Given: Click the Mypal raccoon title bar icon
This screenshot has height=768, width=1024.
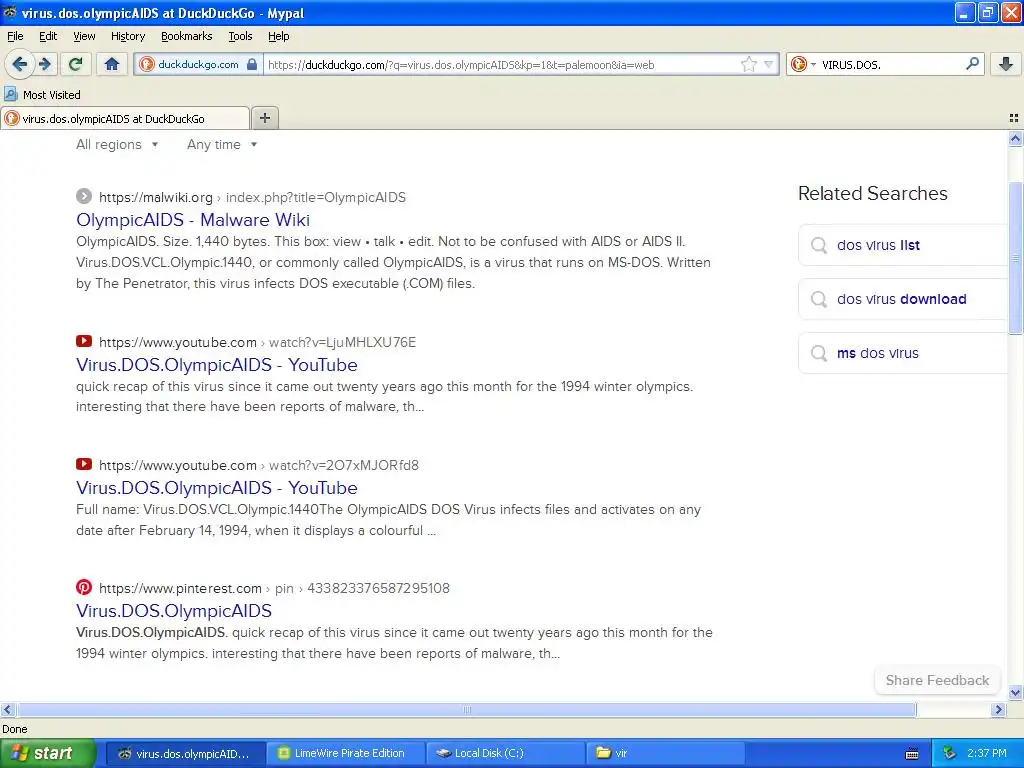Looking at the screenshot, I should point(10,12).
